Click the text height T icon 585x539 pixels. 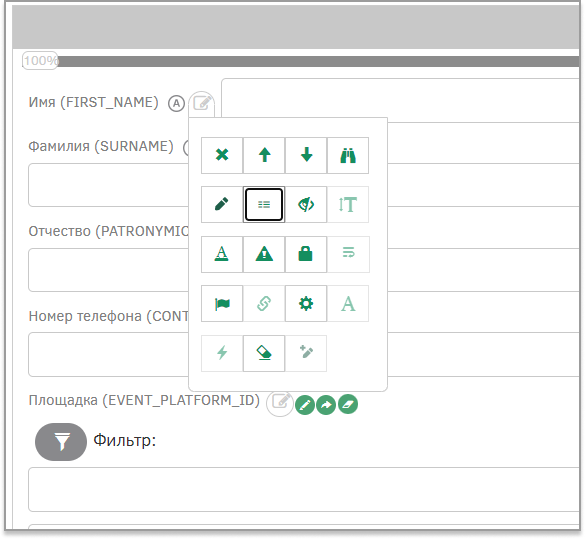pyautogui.click(x=348, y=204)
